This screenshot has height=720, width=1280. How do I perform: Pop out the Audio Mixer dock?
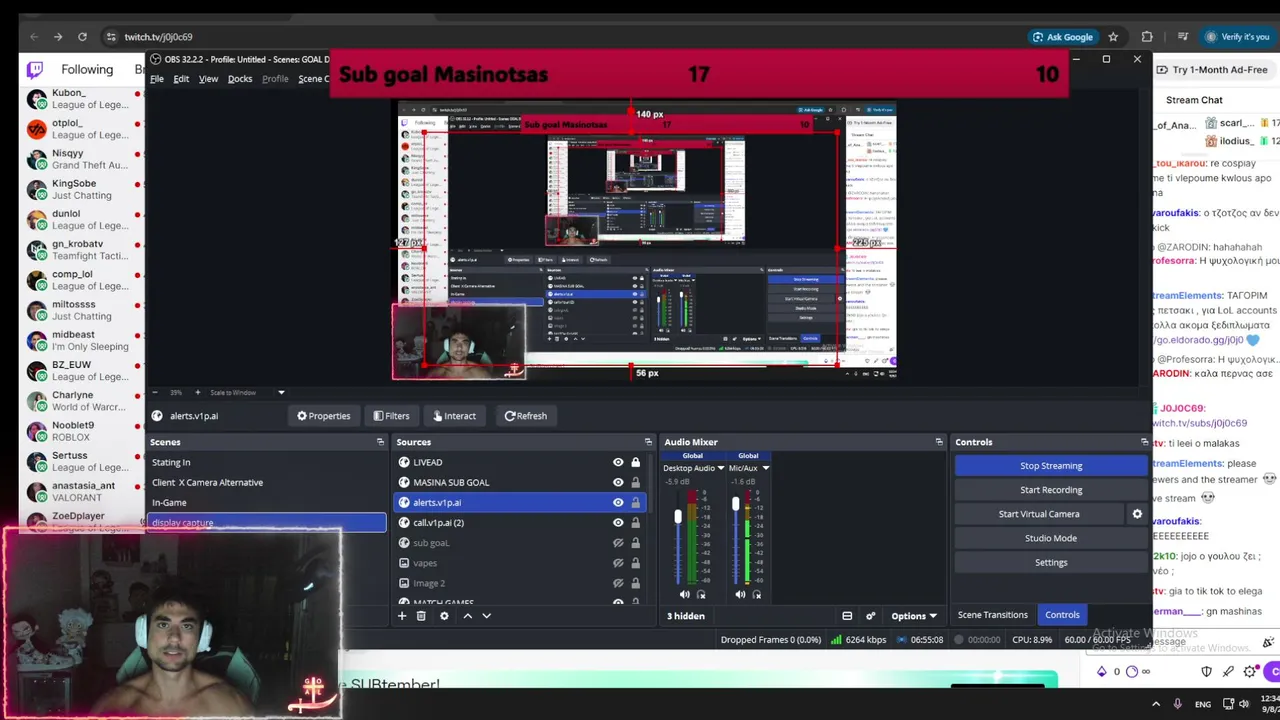click(x=938, y=442)
